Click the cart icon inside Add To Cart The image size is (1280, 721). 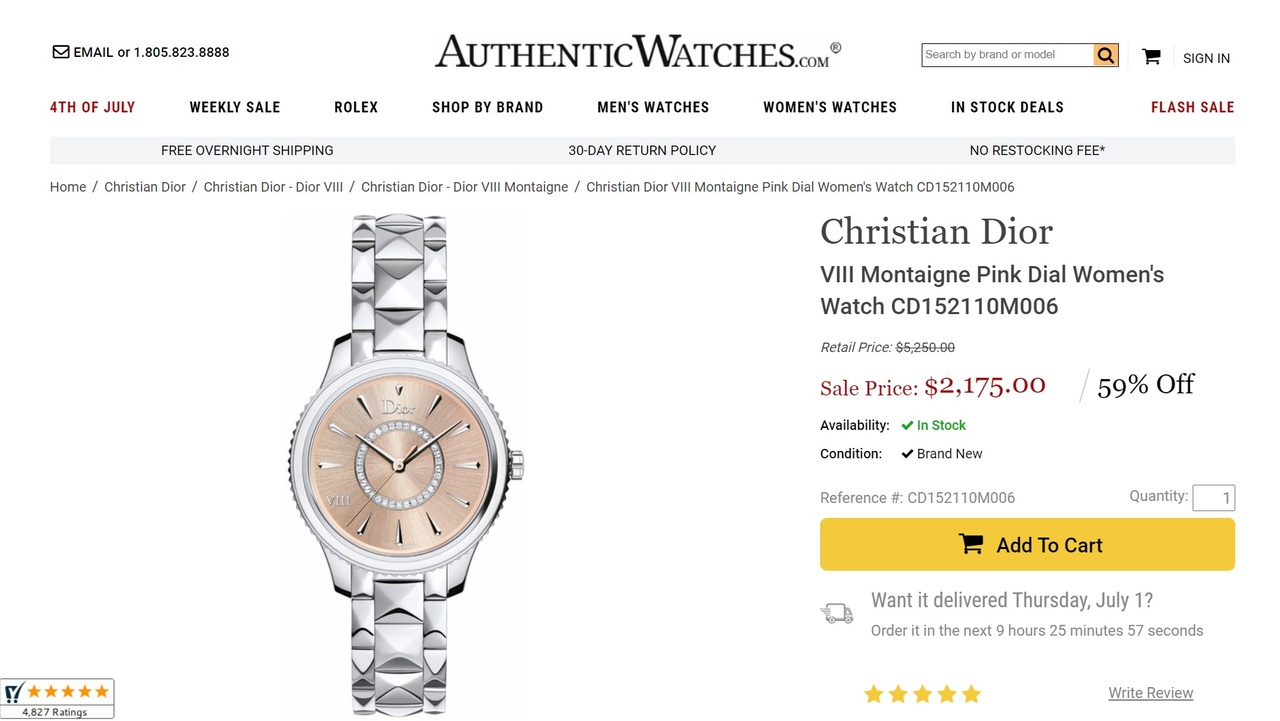click(x=970, y=544)
